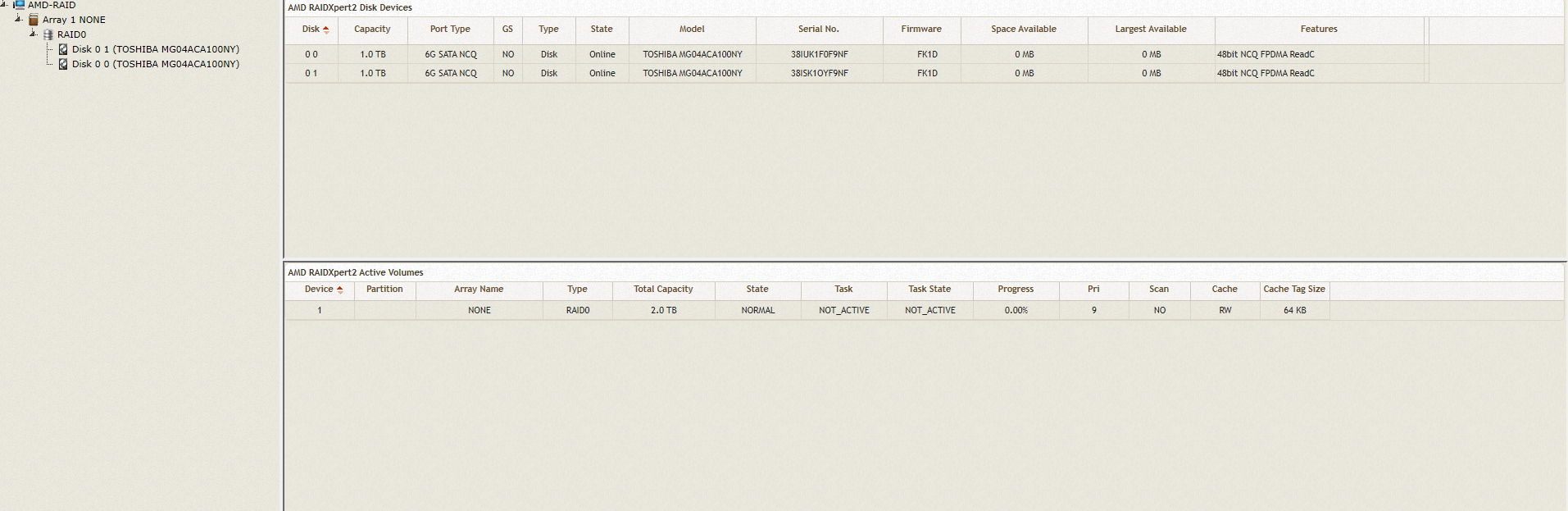Click '6G SATA NCQ' cell for disk 0 1
Image resolution: width=1568 pixels, height=511 pixels.
coord(451,73)
